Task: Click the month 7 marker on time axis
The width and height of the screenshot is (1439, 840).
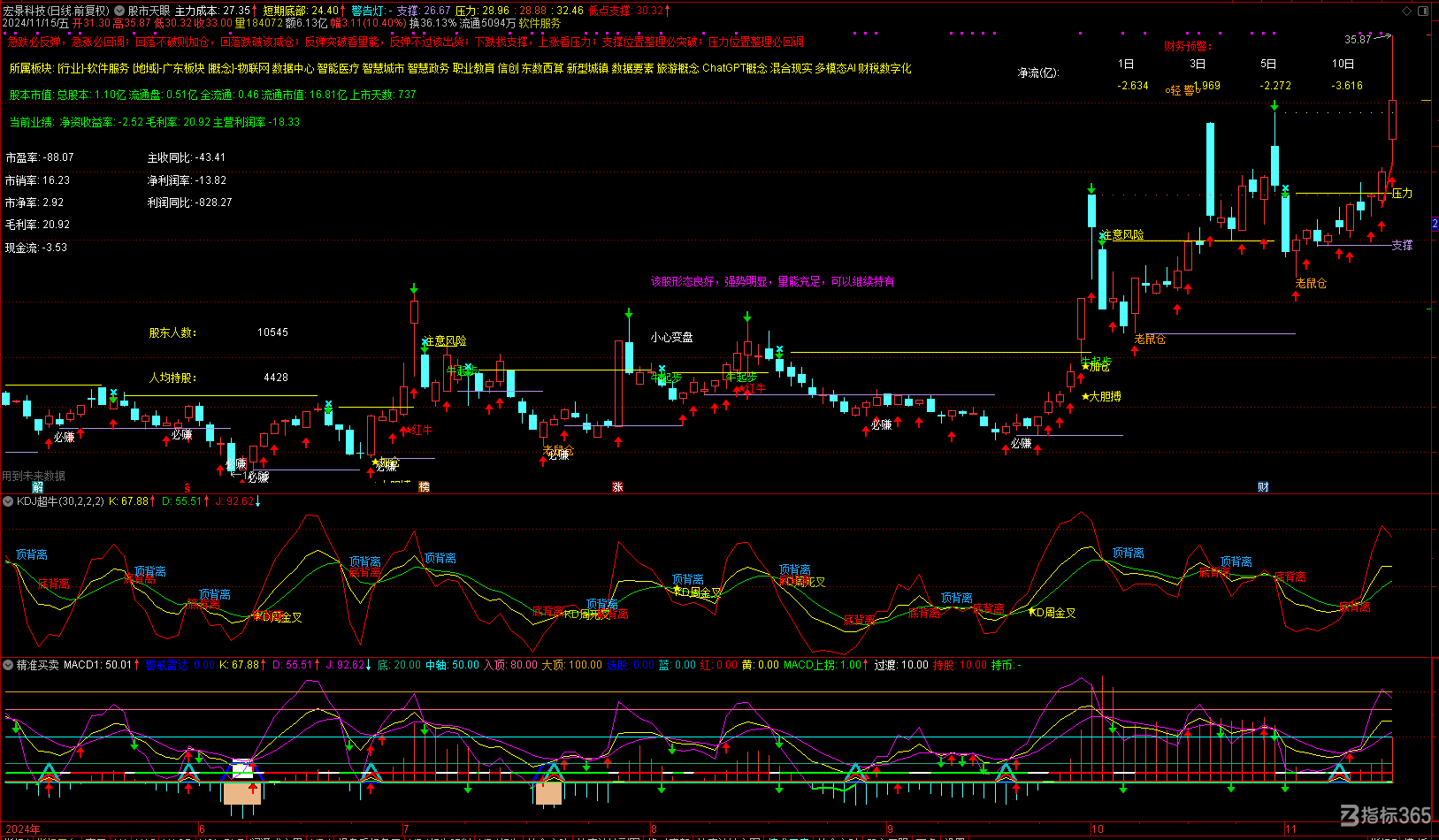Action: pyautogui.click(x=406, y=829)
